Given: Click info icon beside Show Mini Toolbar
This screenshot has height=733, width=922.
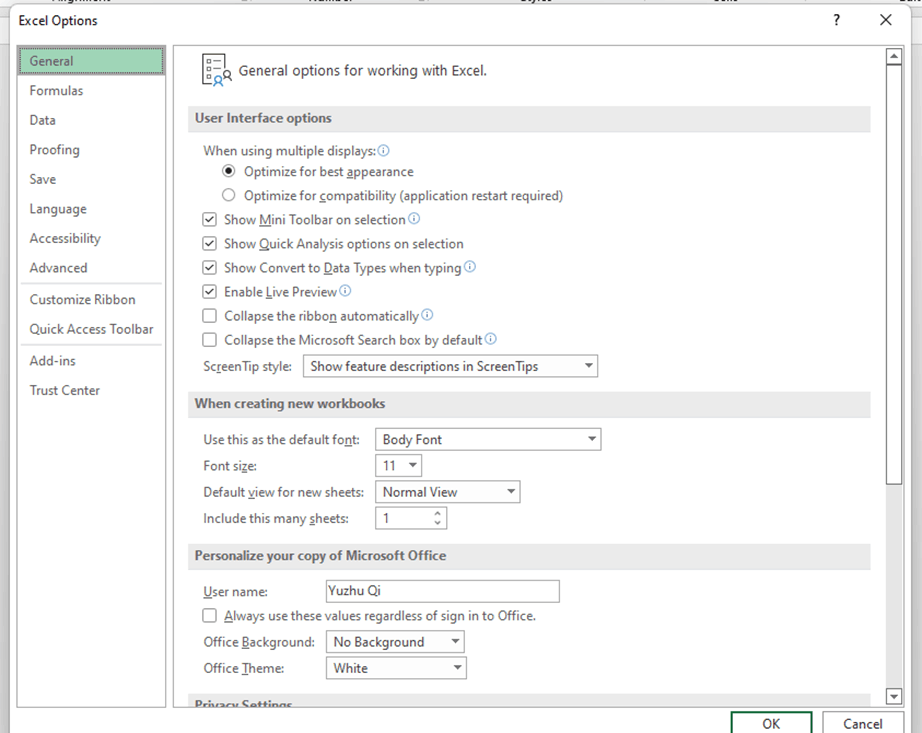Looking at the screenshot, I should 414,219.
